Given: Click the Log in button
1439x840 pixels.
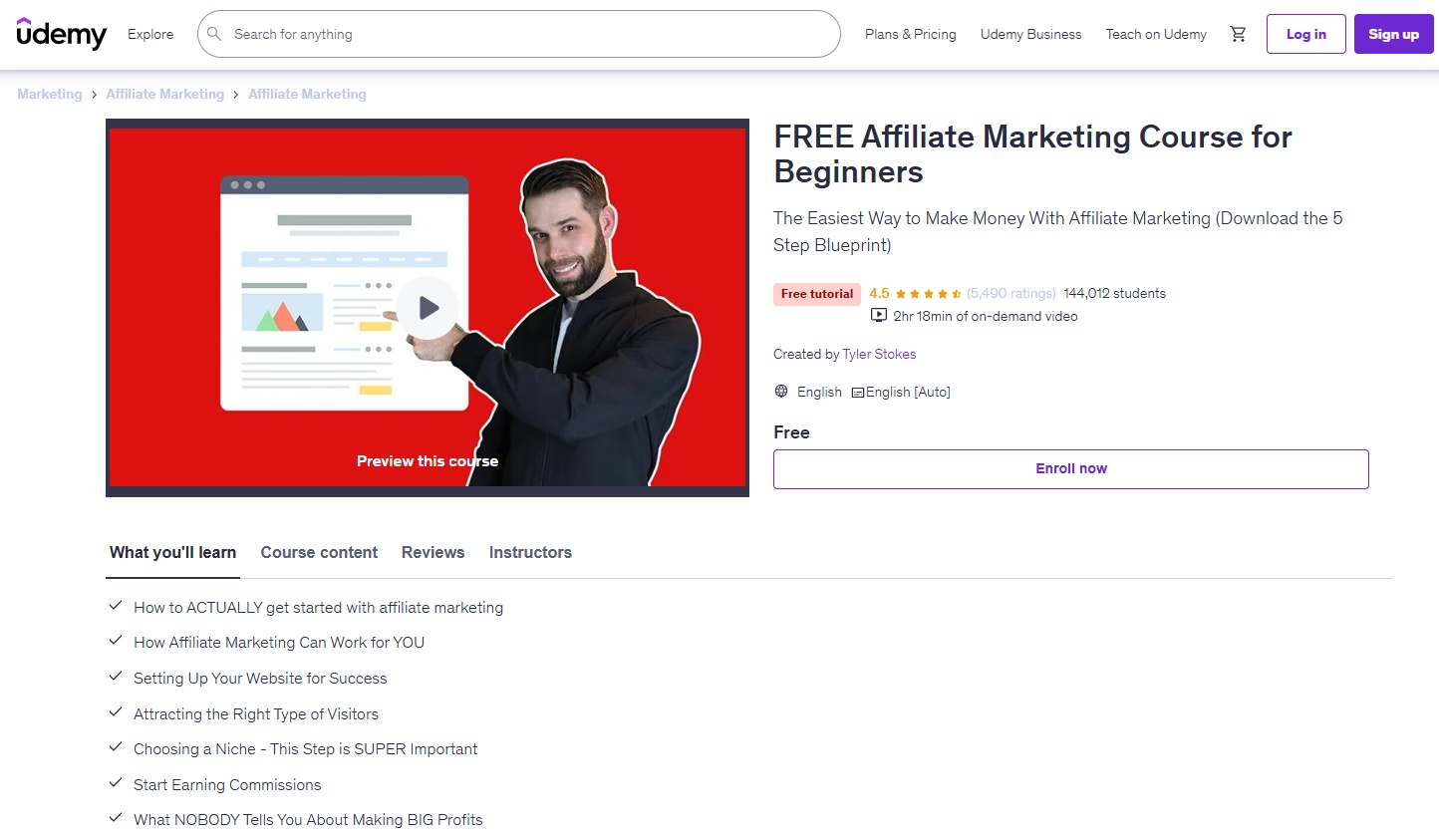Looking at the screenshot, I should (x=1305, y=34).
